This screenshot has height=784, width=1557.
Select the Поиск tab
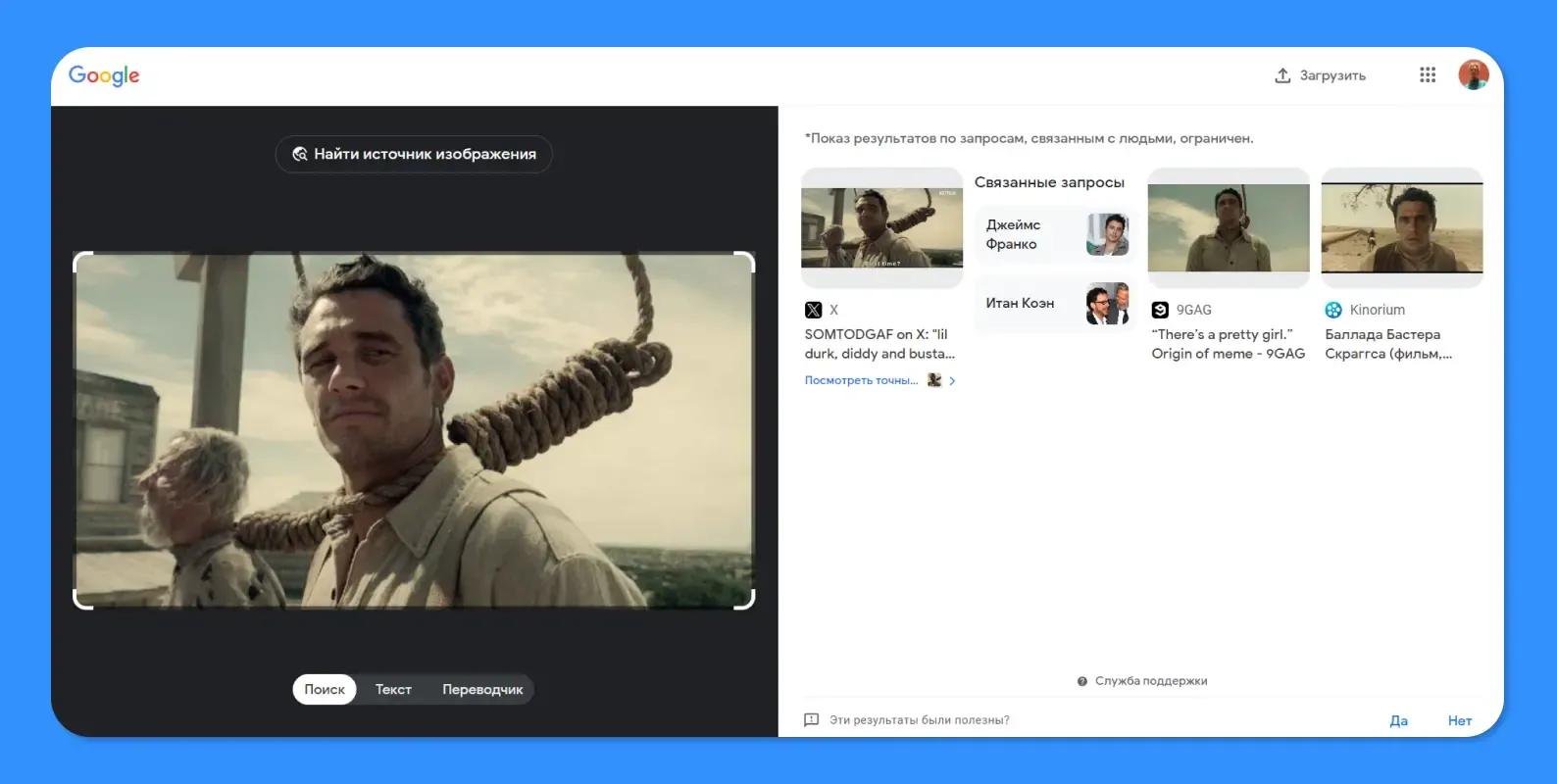[x=325, y=689]
